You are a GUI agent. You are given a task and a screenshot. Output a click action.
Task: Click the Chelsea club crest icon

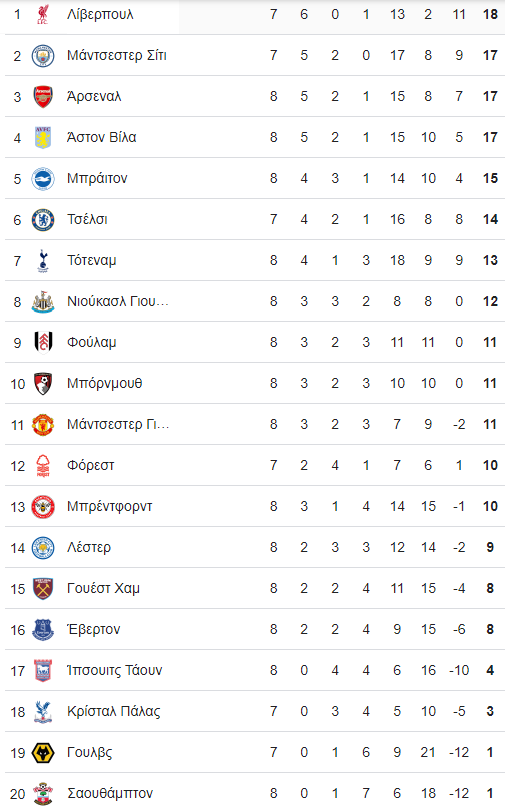(x=43, y=220)
